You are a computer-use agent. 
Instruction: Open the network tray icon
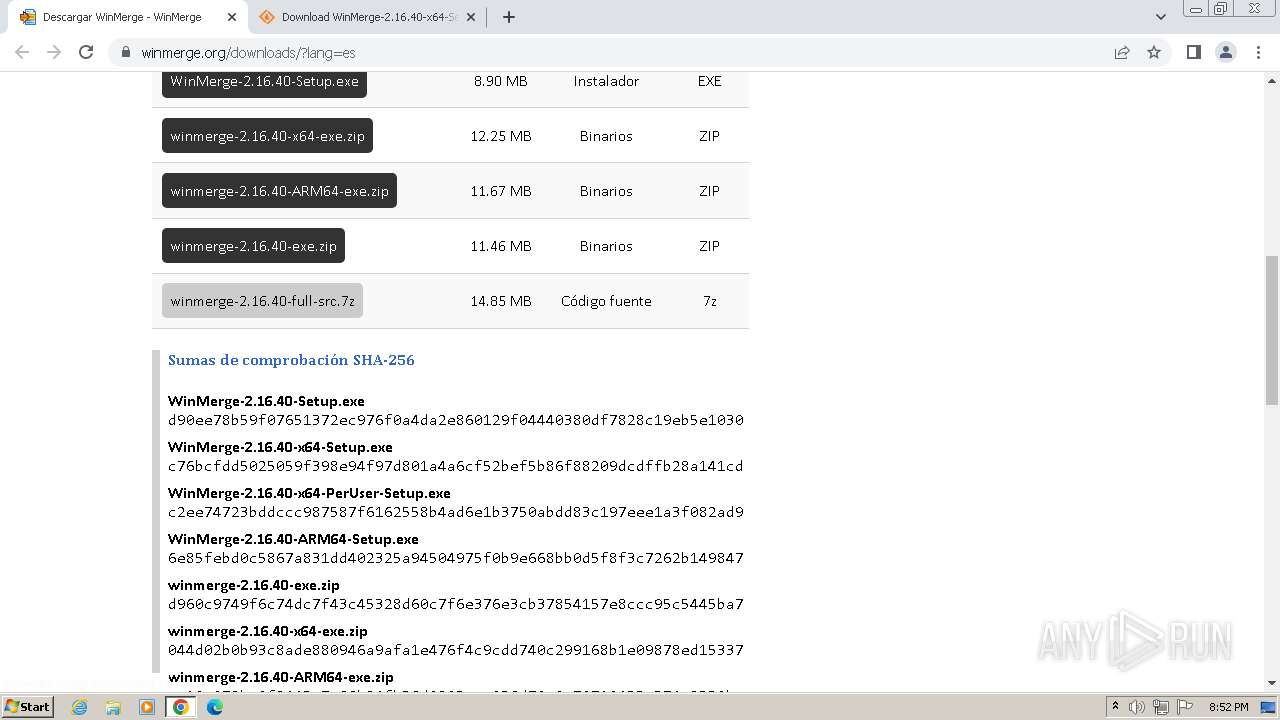pyautogui.click(x=1161, y=707)
